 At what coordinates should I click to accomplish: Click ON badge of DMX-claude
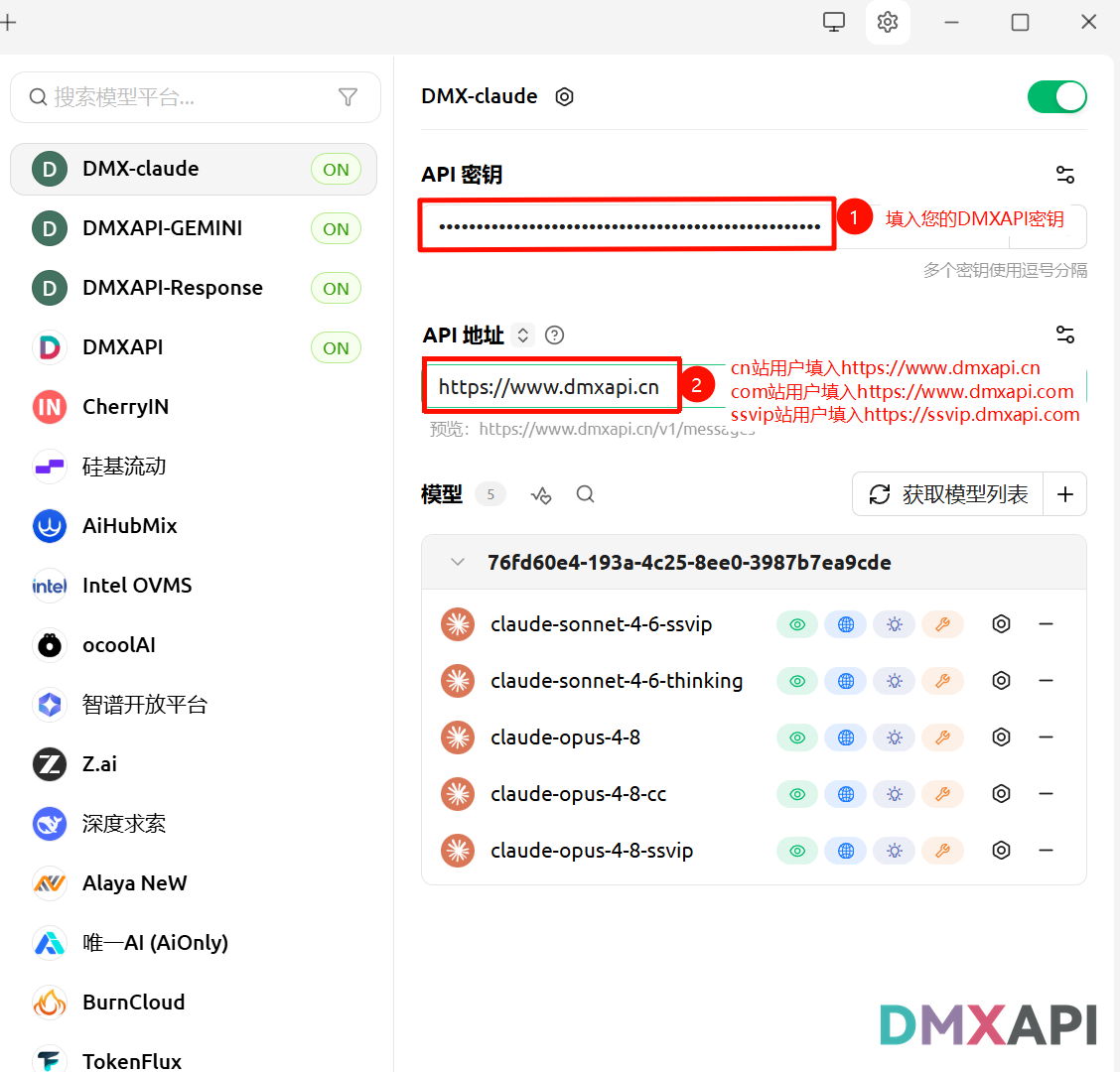tap(336, 170)
